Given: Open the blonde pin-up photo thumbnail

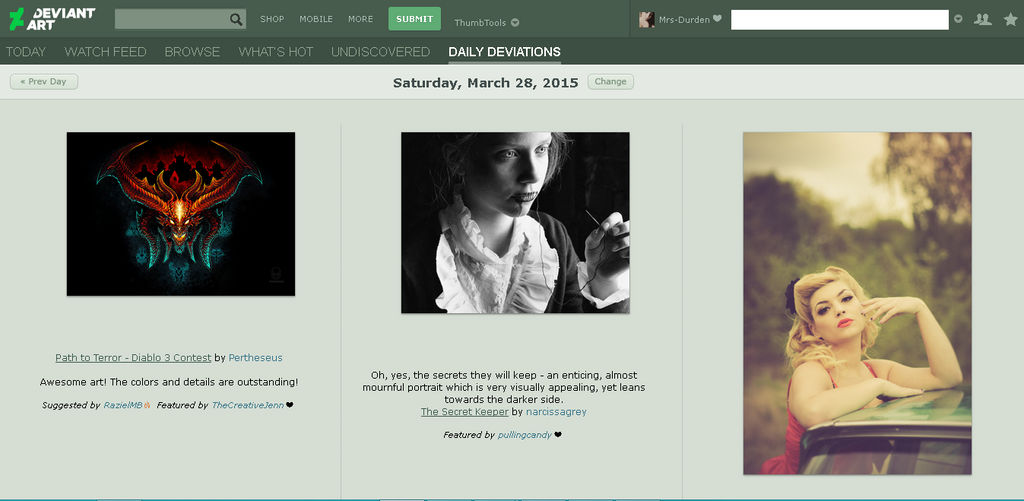Looking at the screenshot, I should 857,303.
